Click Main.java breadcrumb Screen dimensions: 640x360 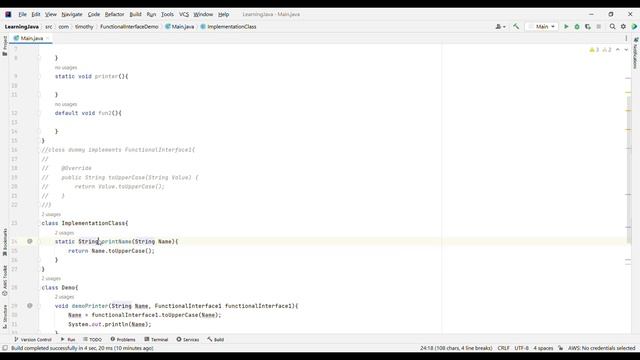(180, 27)
